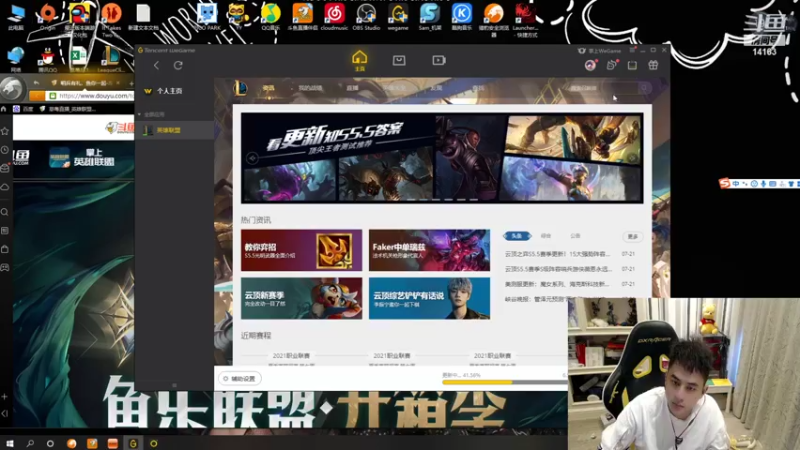
Task: Open user avatar in WeGame header
Action: (x=590, y=65)
